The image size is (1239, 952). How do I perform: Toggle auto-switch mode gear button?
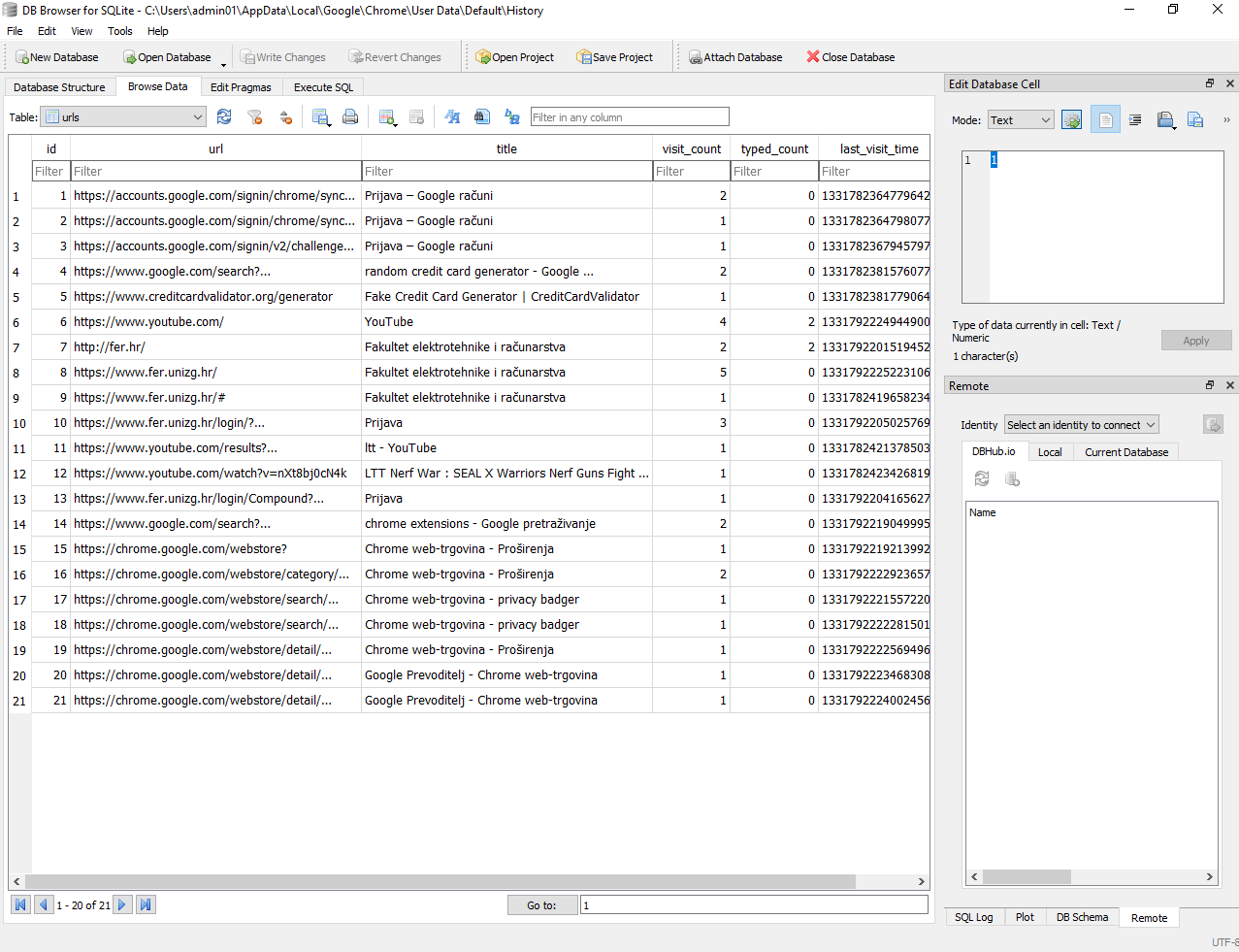[1071, 120]
